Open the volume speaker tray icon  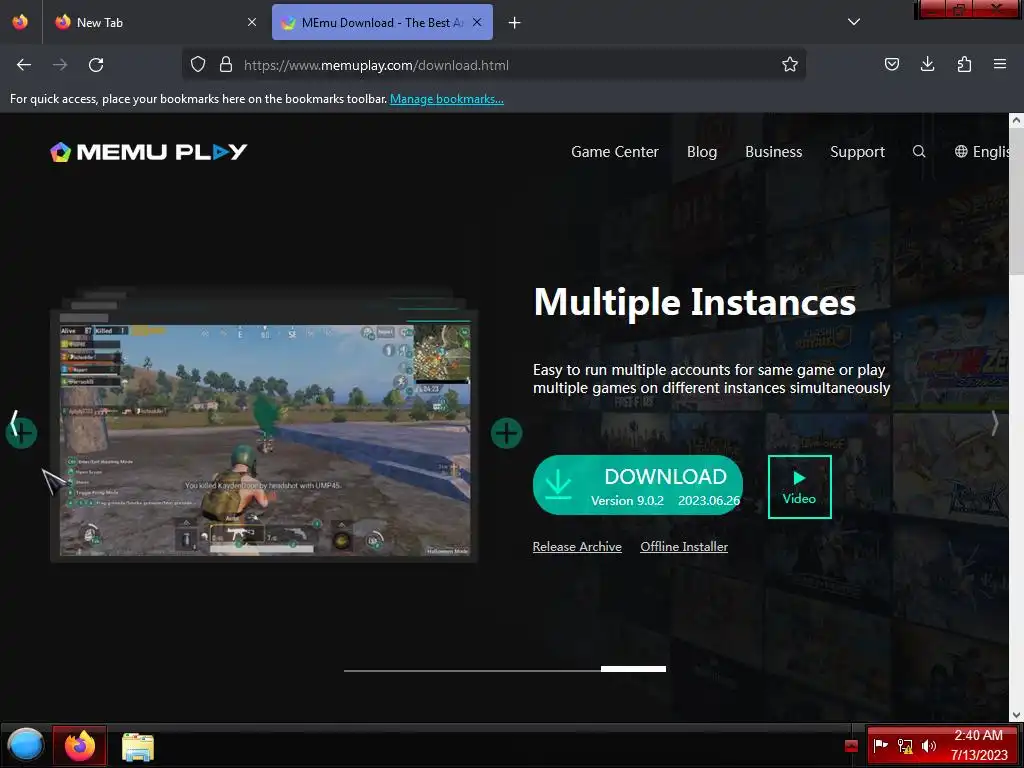[929, 746]
